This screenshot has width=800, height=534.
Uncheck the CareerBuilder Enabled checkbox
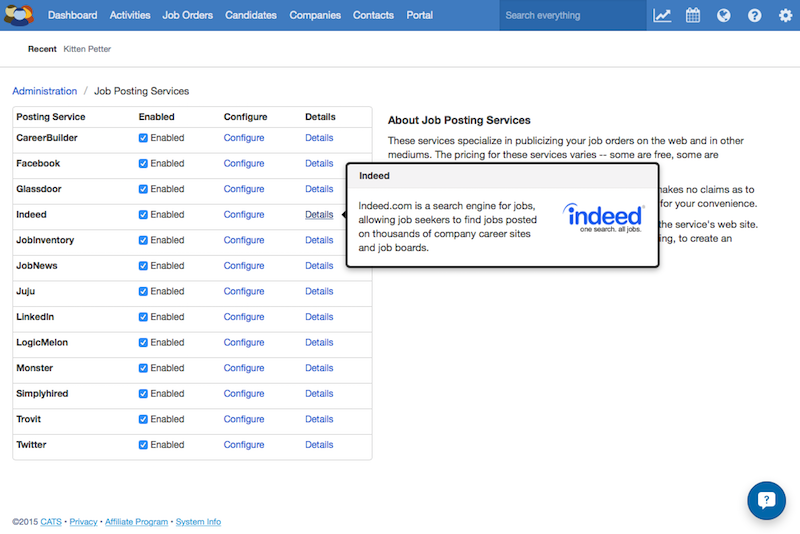[x=144, y=138]
